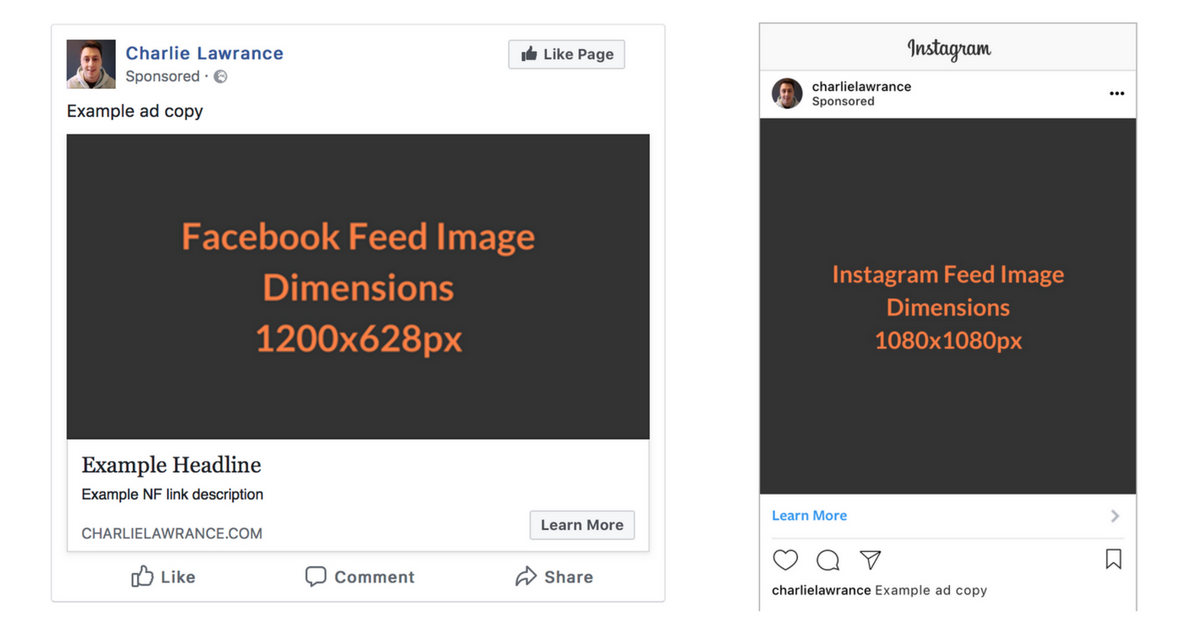The width and height of the screenshot is (1200, 628).
Task: Save post with Instagram bookmark icon
Action: tap(1113, 560)
